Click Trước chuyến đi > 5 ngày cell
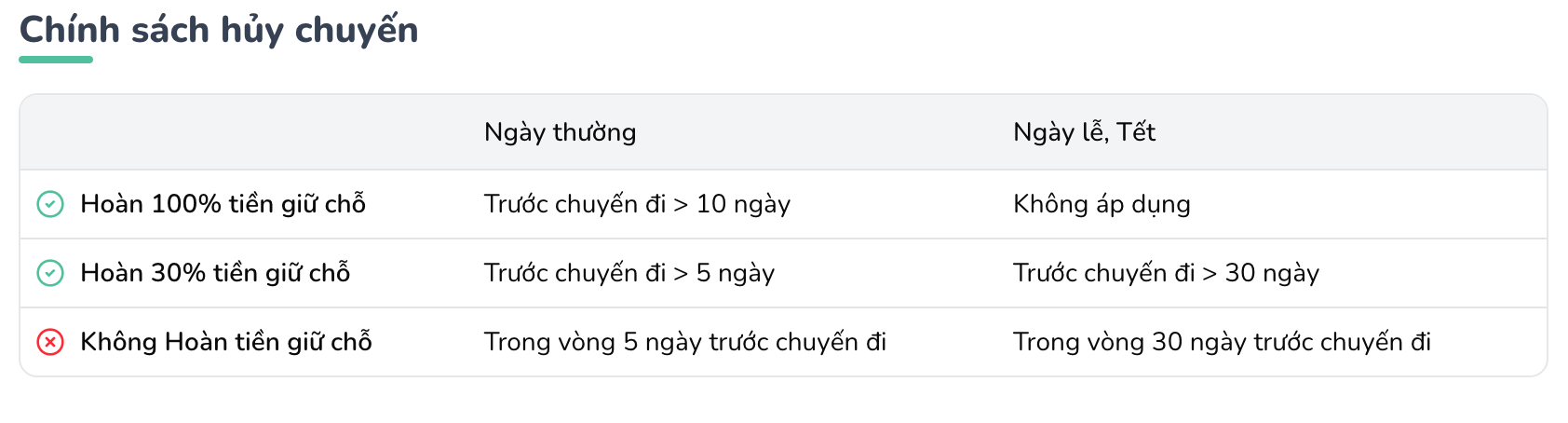1568x423 pixels. tap(629, 273)
